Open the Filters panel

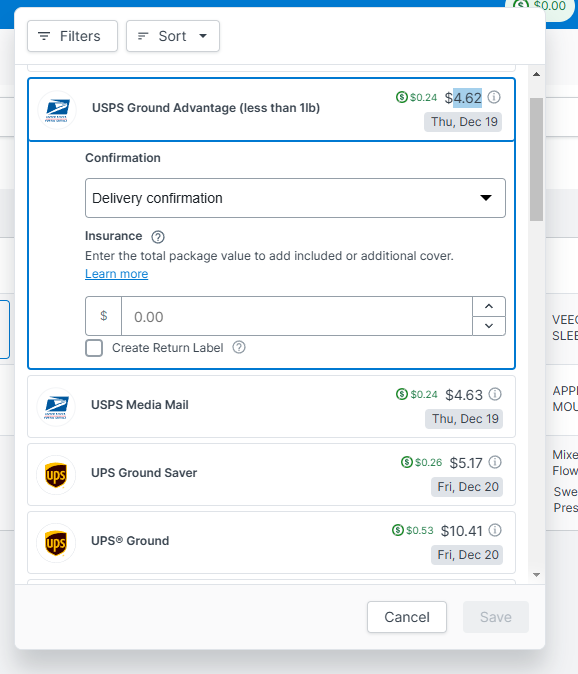tap(72, 36)
